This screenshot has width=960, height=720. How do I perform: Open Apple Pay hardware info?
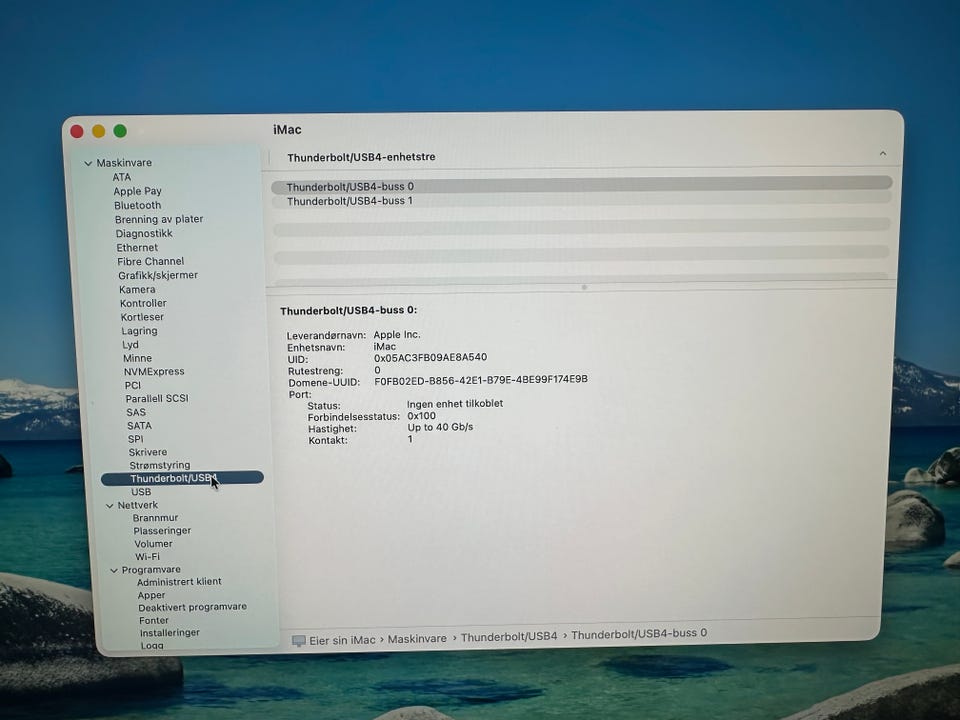click(x=137, y=191)
